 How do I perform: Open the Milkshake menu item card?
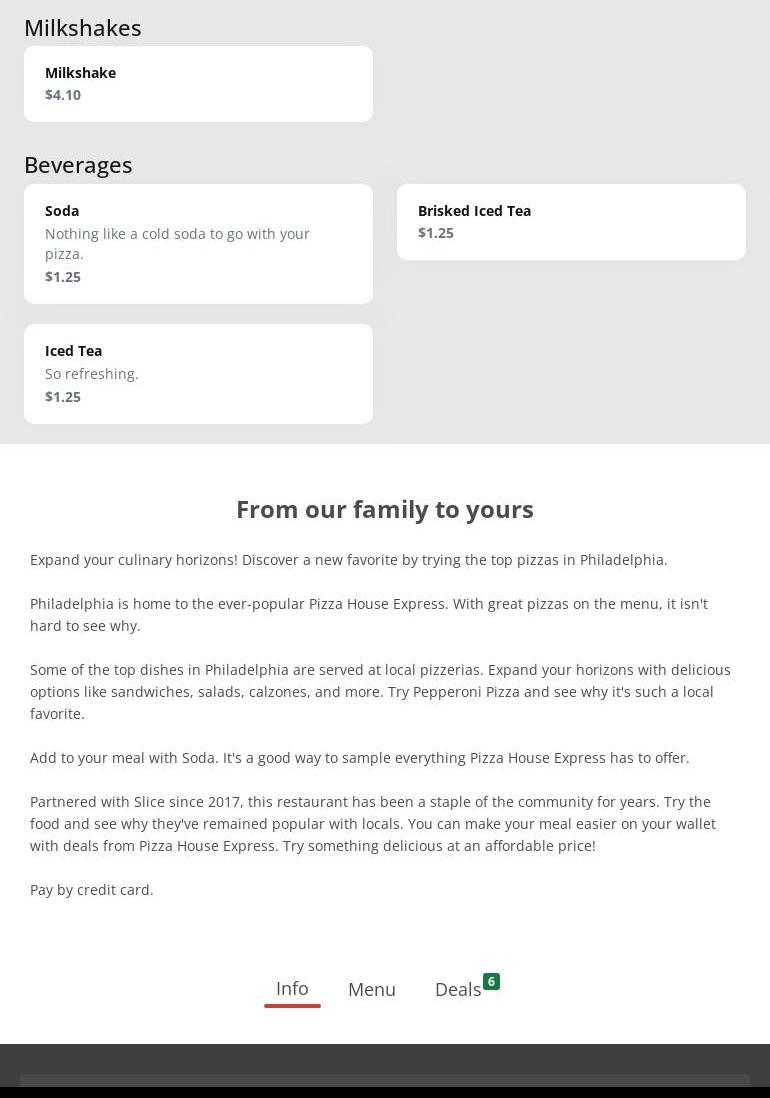click(198, 84)
